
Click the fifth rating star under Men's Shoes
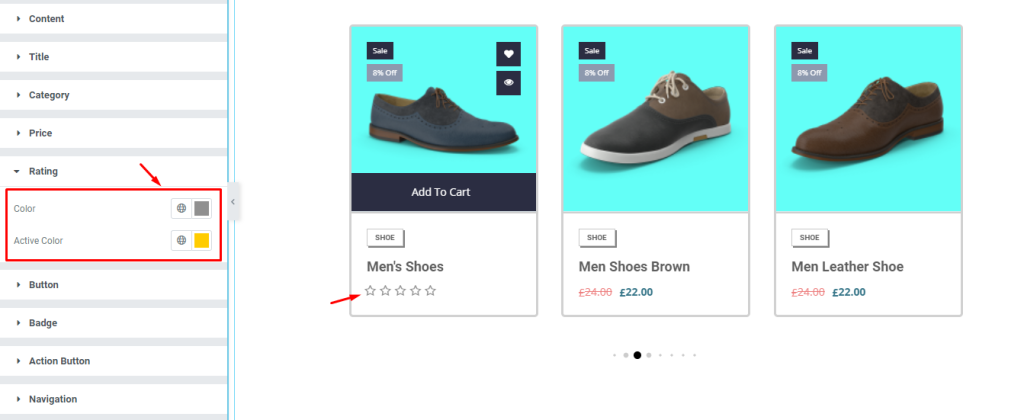click(430, 291)
